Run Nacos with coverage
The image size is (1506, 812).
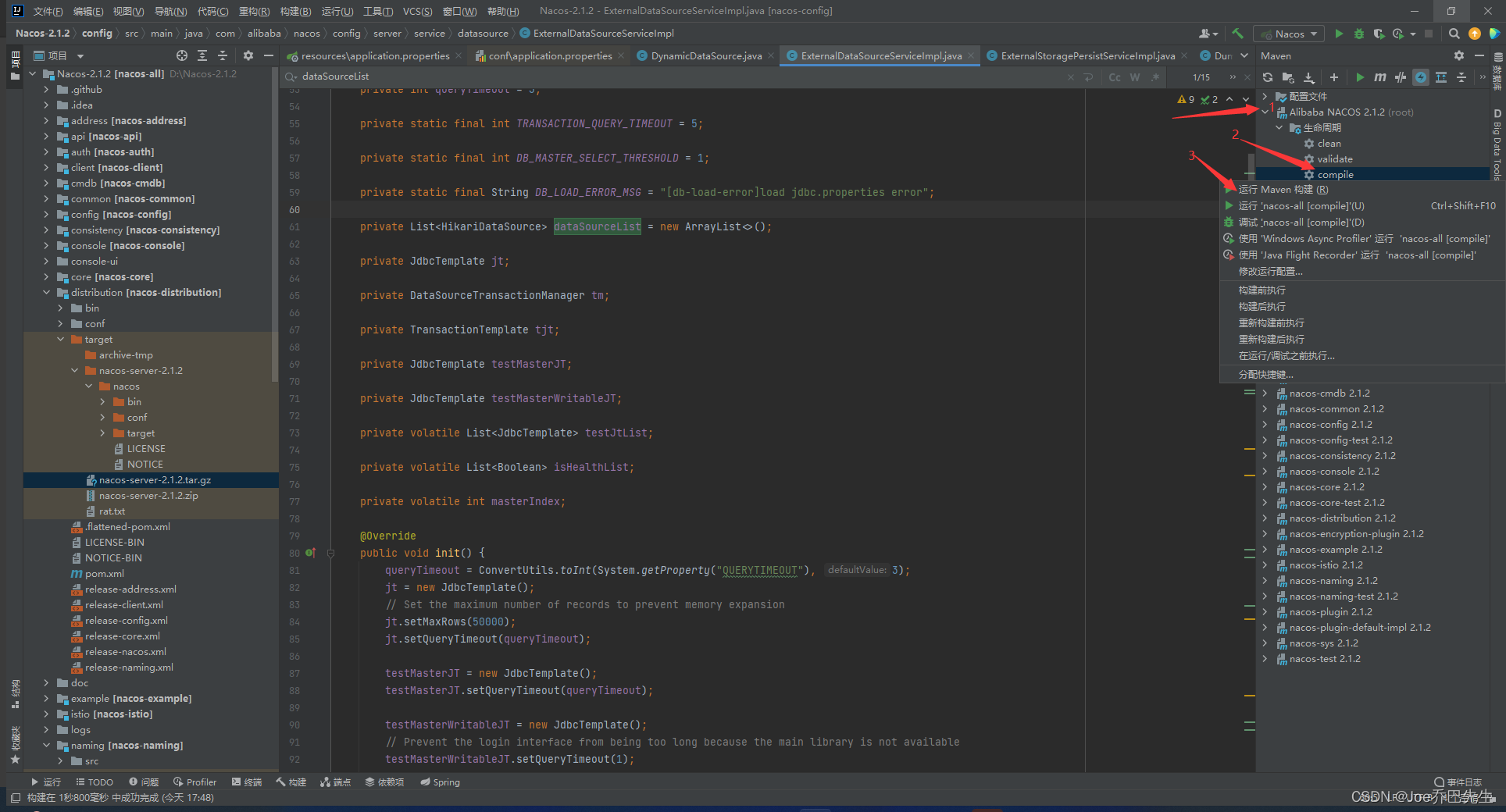click(1379, 34)
